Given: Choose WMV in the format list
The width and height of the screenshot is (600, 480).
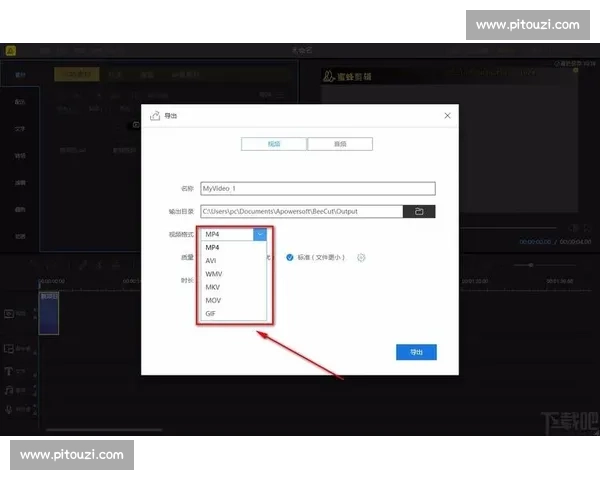Looking at the screenshot, I should click(x=233, y=274).
